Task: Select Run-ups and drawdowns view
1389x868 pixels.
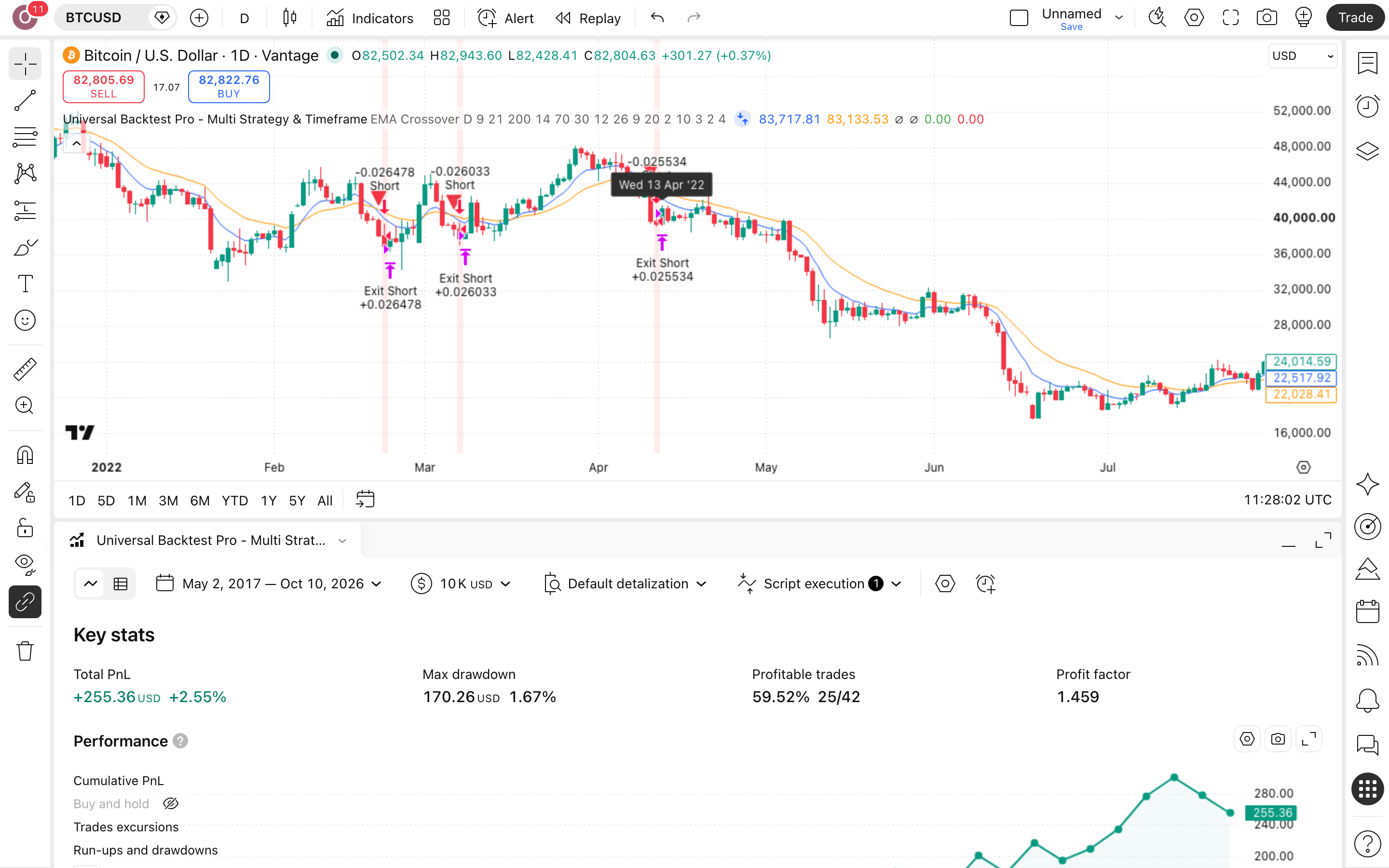Action: [145, 850]
